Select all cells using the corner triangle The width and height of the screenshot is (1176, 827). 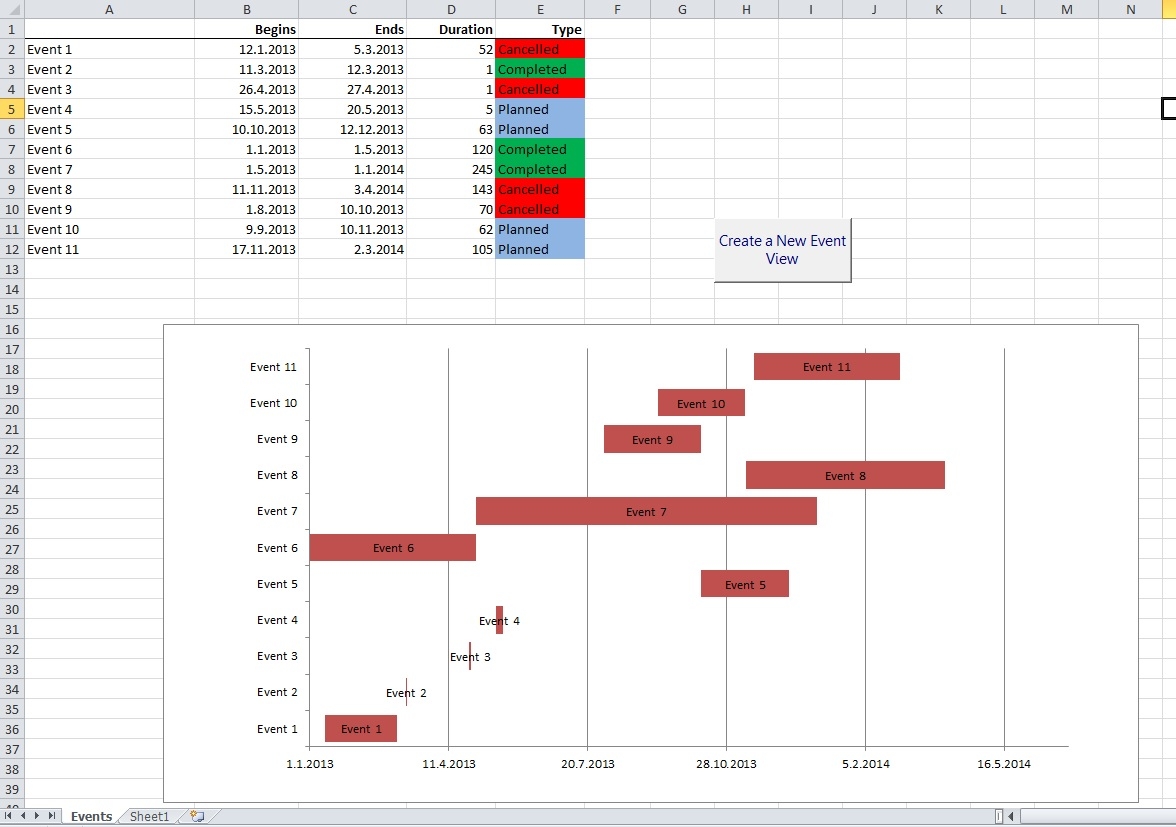[11, 9]
